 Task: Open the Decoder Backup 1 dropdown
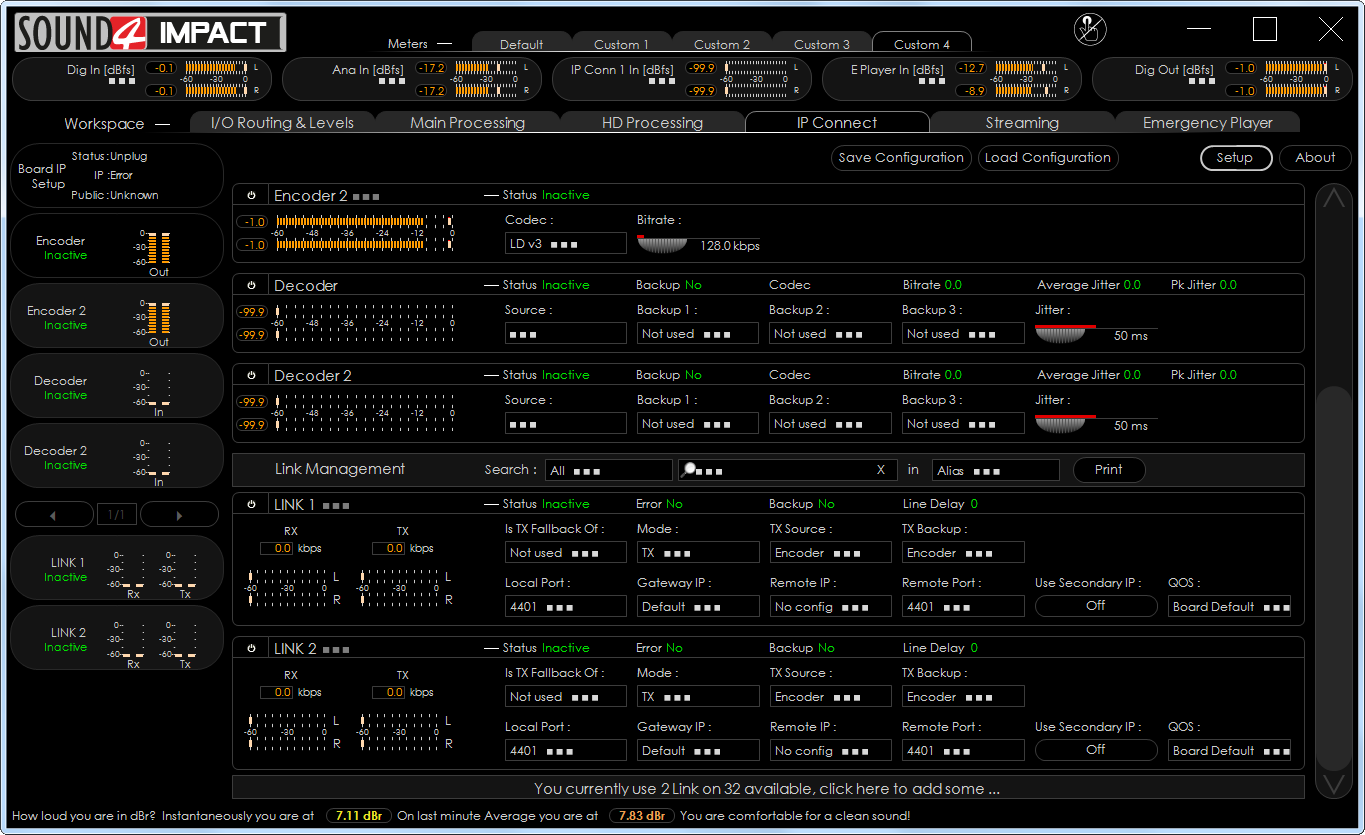[698, 334]
